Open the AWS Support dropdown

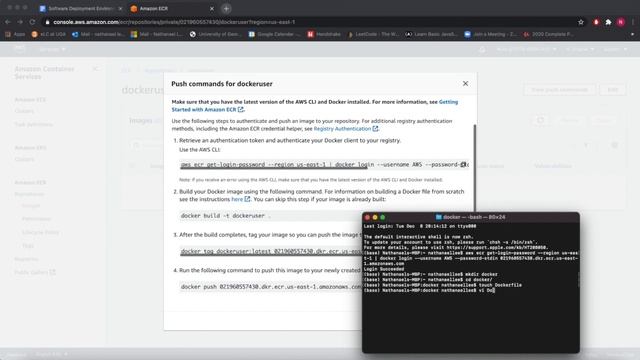click(x=615, y=49)
